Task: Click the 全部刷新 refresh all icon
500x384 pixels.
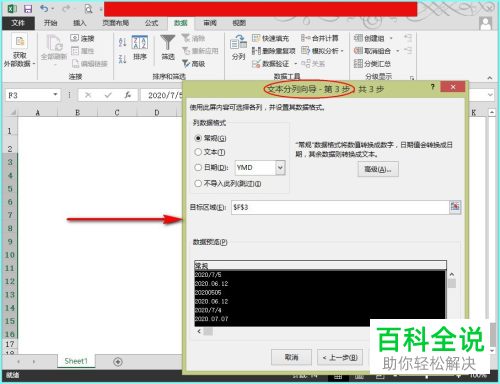Action: pyautogui.click(x=54, y=42)
